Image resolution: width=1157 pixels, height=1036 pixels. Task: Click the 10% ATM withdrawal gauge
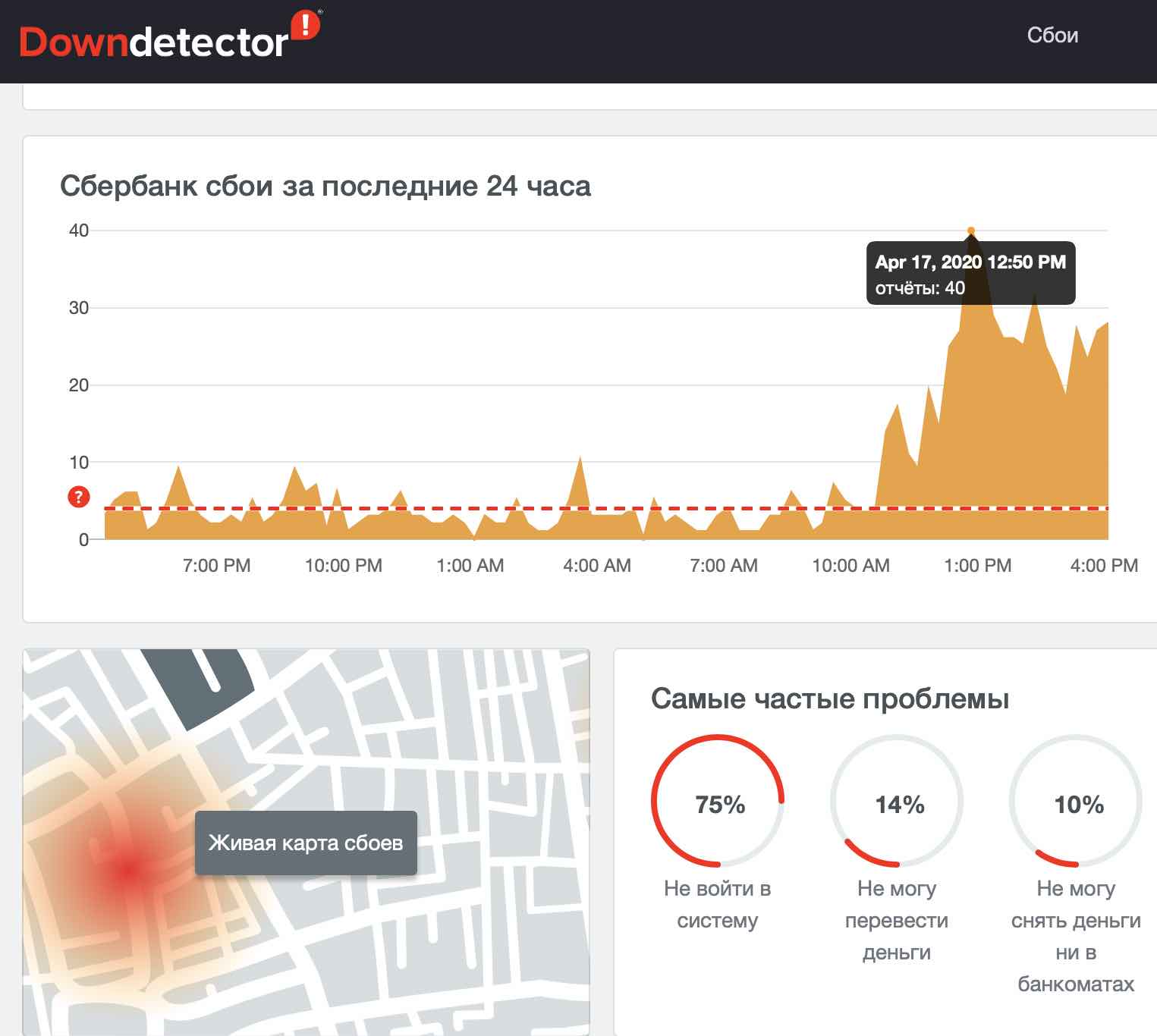point(1076,801)
